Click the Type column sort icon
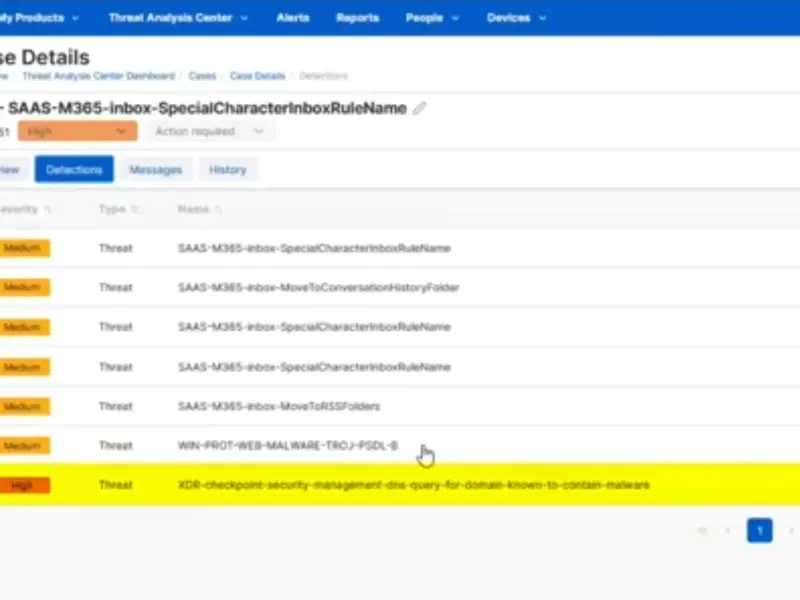 pos(133,210)
